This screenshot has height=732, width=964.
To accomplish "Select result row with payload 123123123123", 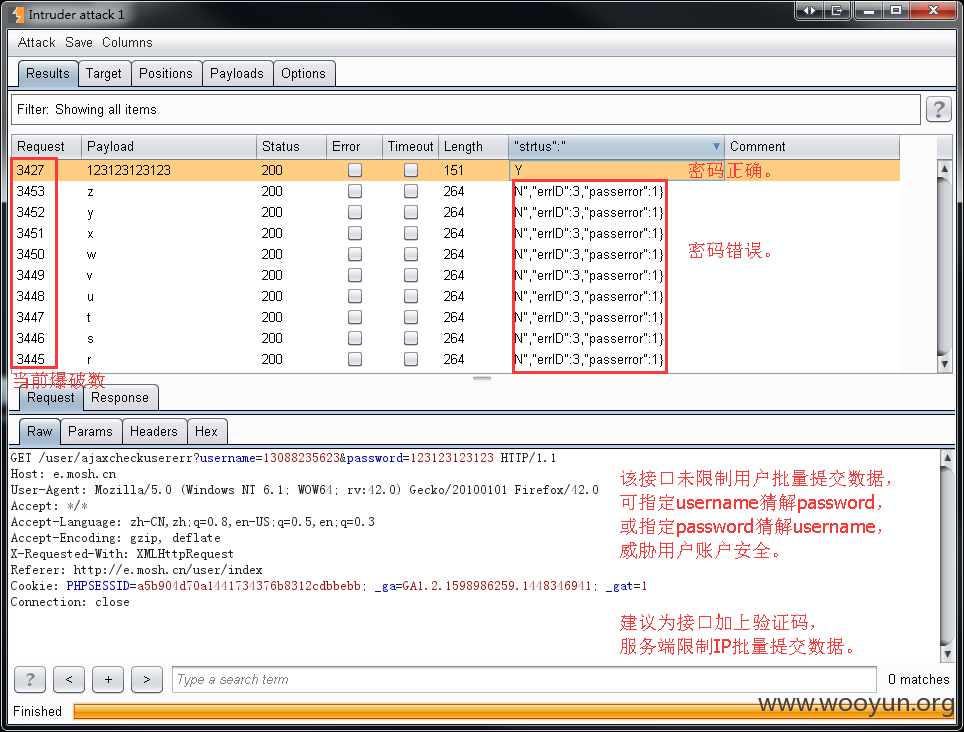I will (456, 170).
